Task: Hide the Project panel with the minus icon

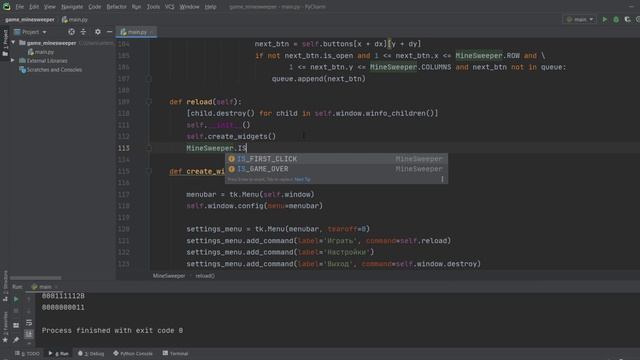Action: coord(109,32)
